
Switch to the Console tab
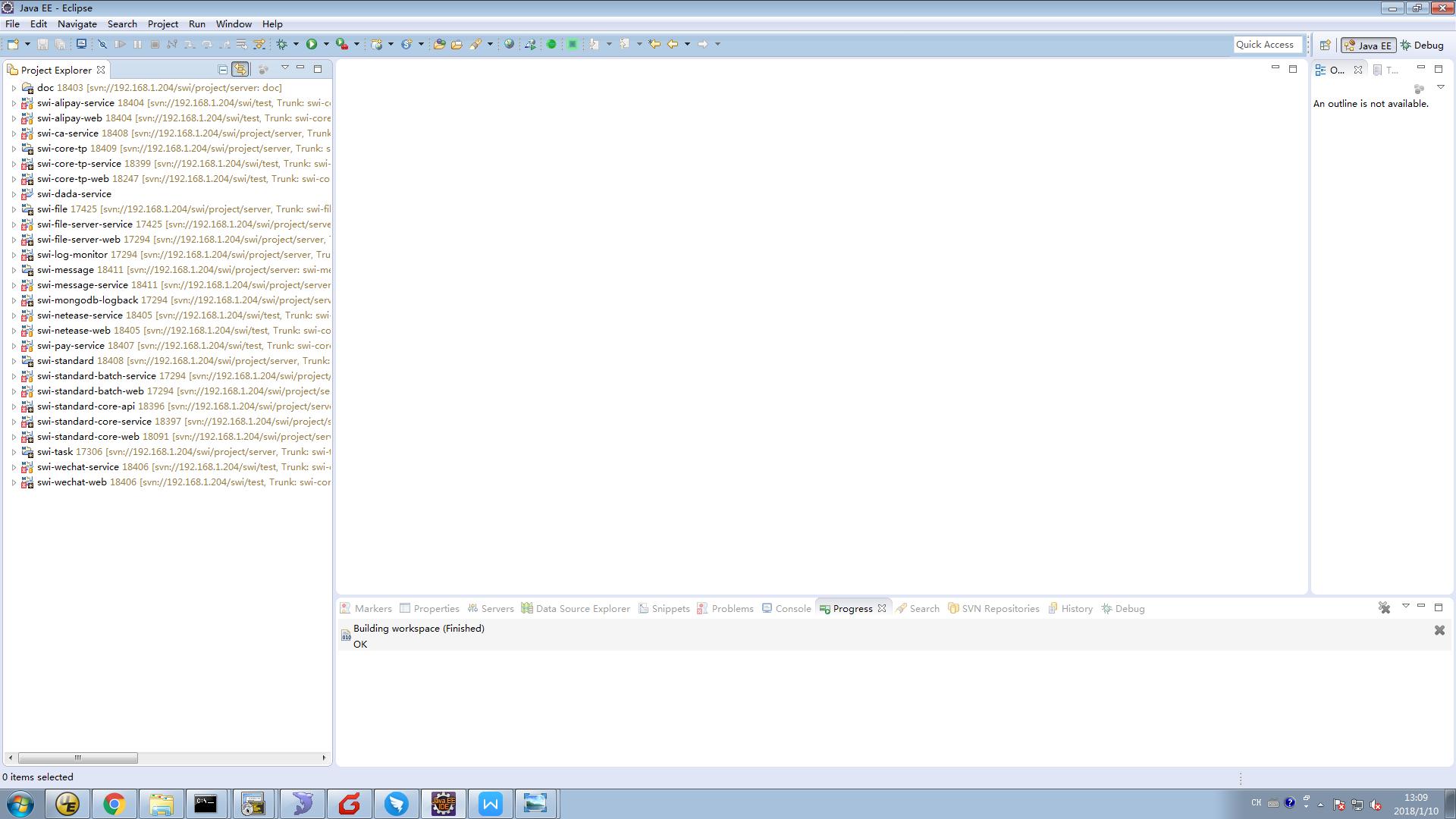coord(792,608)
